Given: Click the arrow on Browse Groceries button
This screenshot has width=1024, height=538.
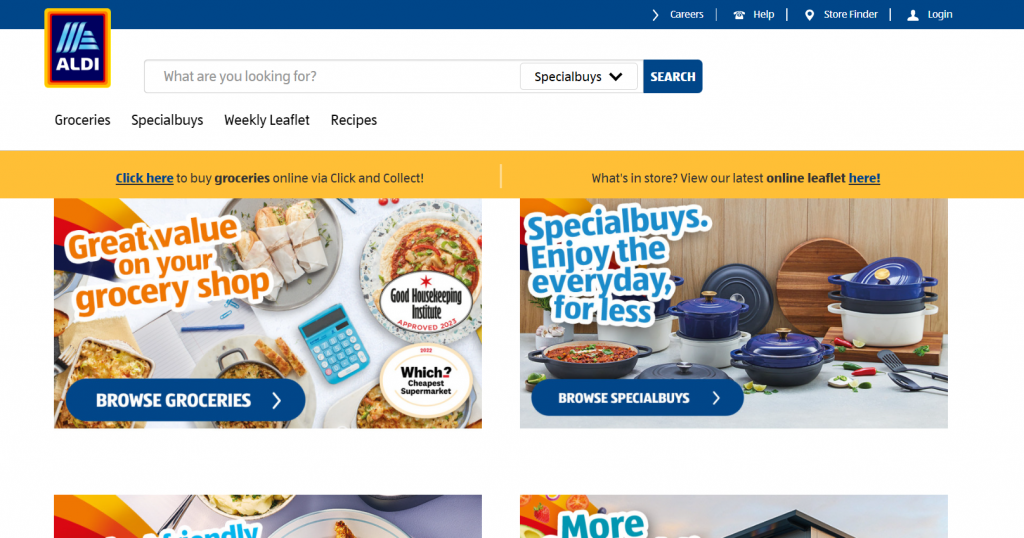Looking at the screenshot, I should 277,400.
